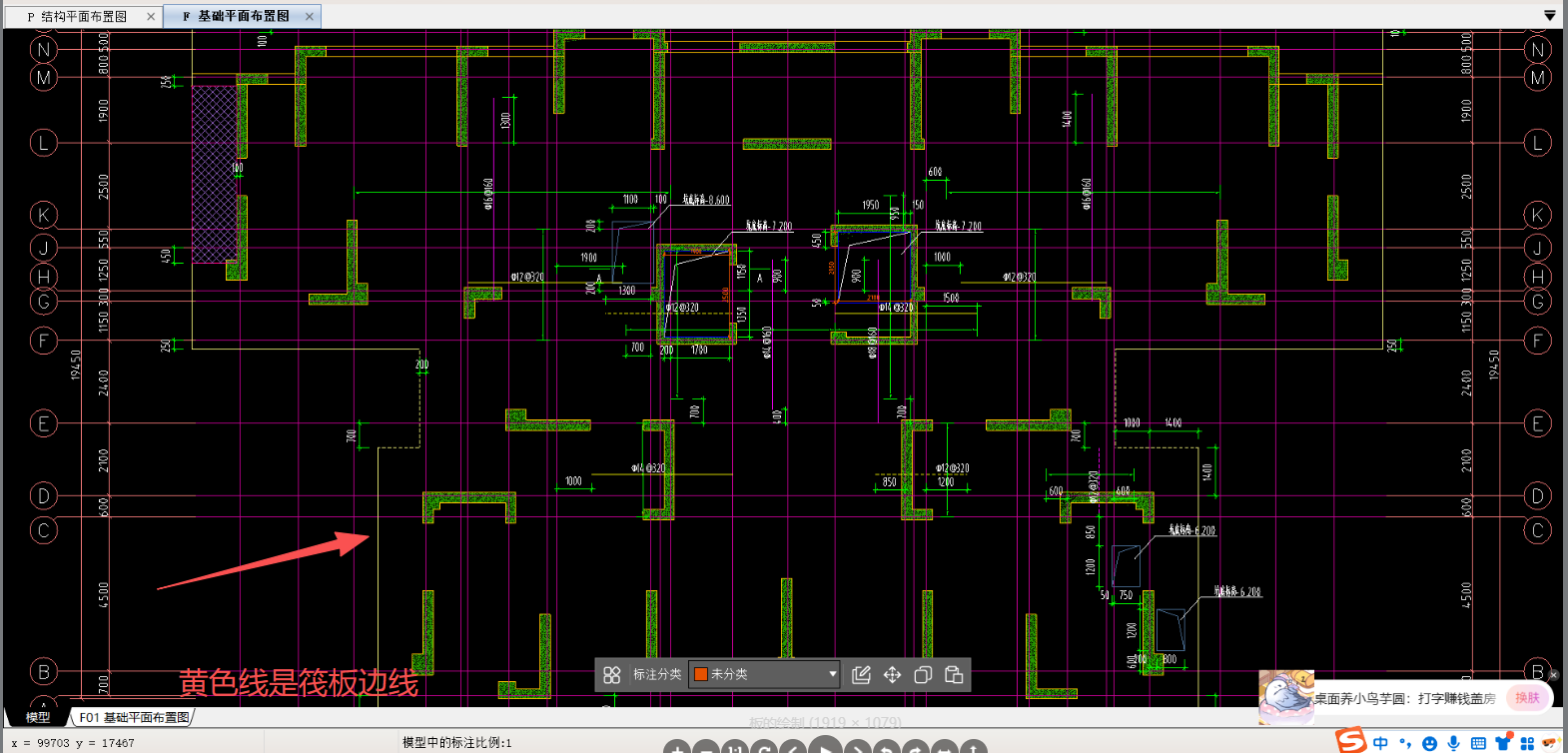This screenshot has width=1568, height=753.
Task: Select the move crosshair-arrows tool
Action: pos(892,675)
